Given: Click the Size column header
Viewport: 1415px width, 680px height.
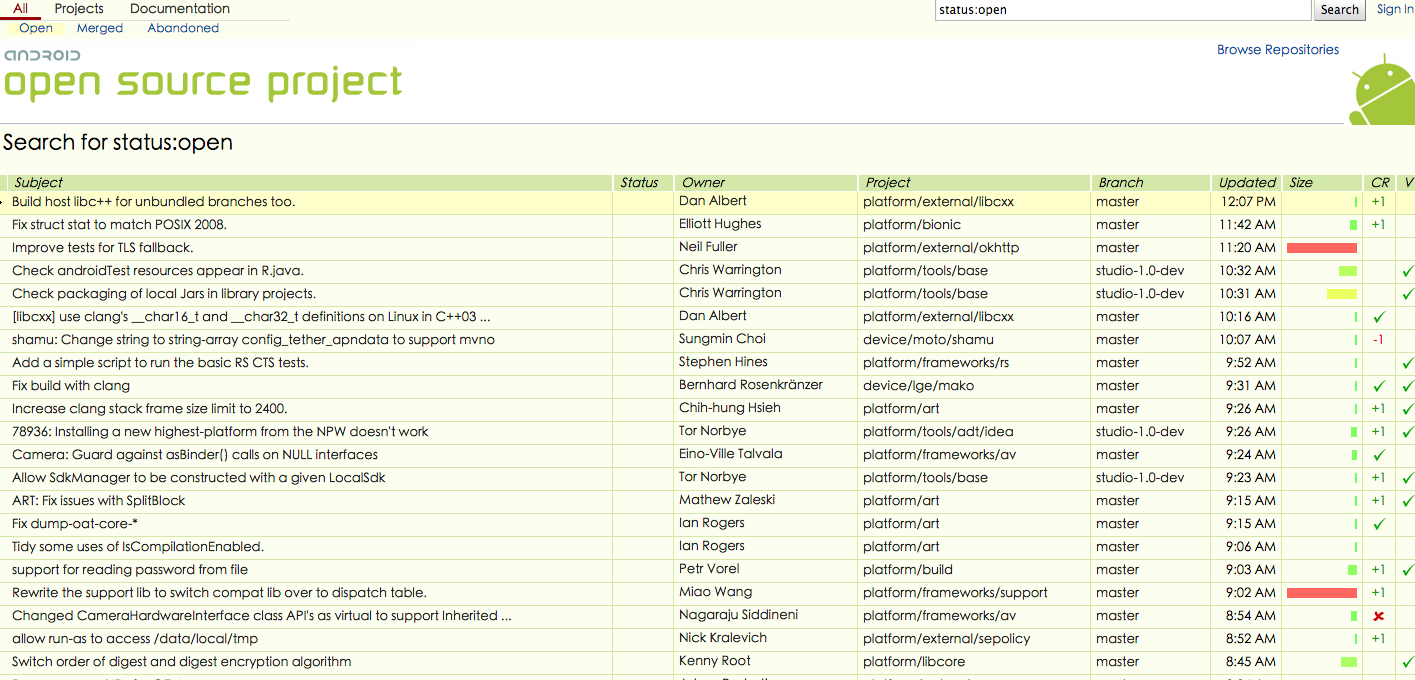Looking at the screenshot, I should 1301,182.
